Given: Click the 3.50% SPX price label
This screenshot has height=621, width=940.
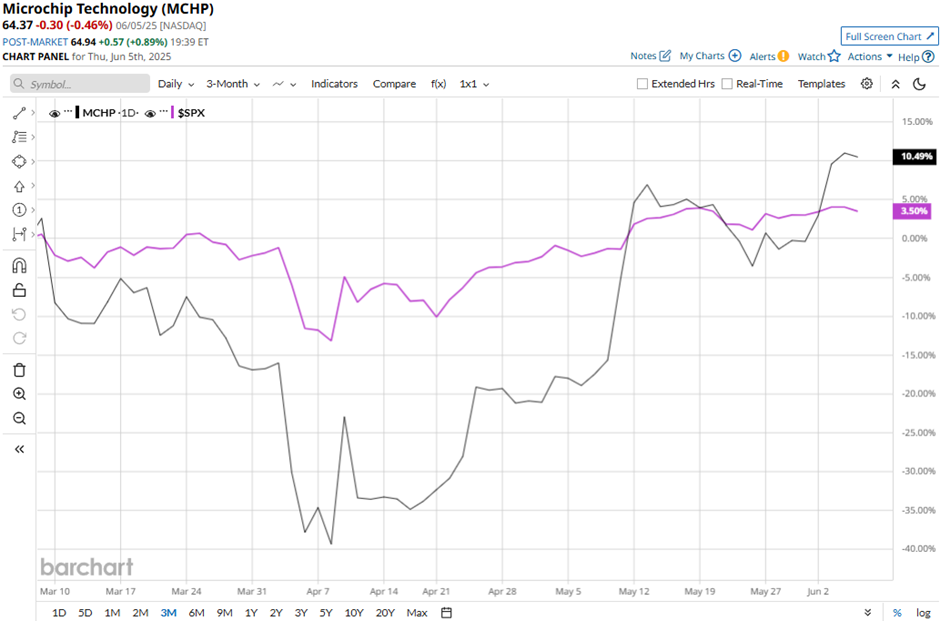Looking at the screenshot, I should point(912,211).
